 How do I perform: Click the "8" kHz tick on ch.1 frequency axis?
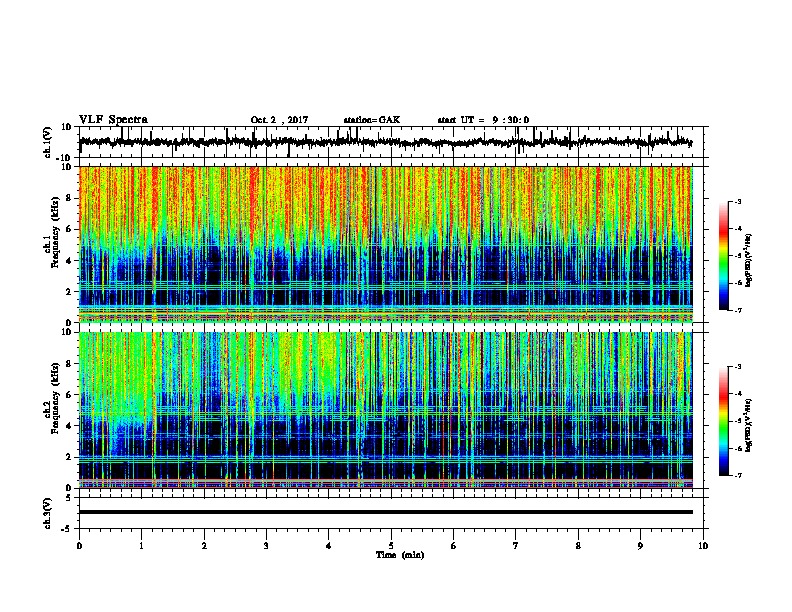click(x=69, y=198)
